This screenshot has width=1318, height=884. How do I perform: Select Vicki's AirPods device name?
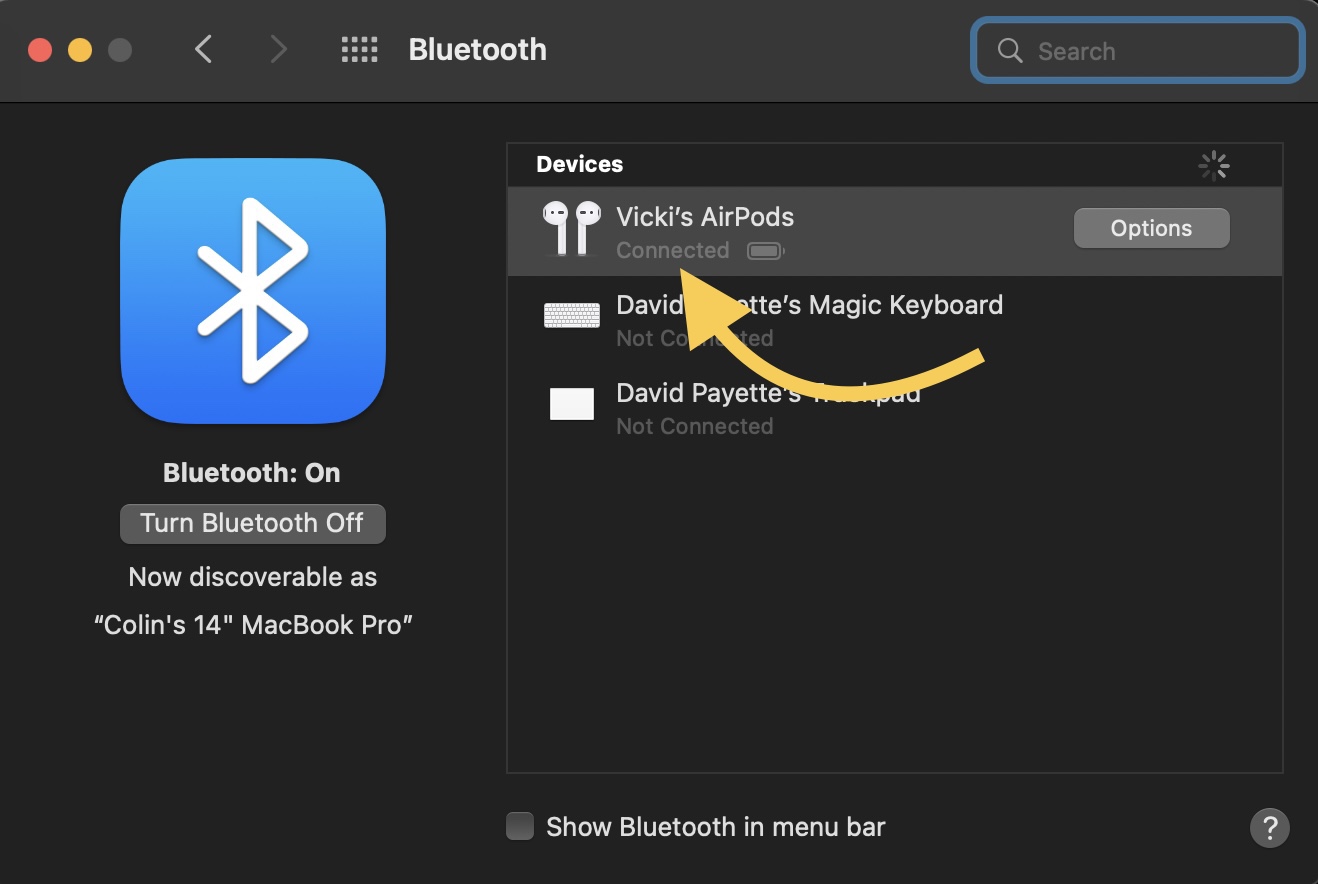point(705,217)
